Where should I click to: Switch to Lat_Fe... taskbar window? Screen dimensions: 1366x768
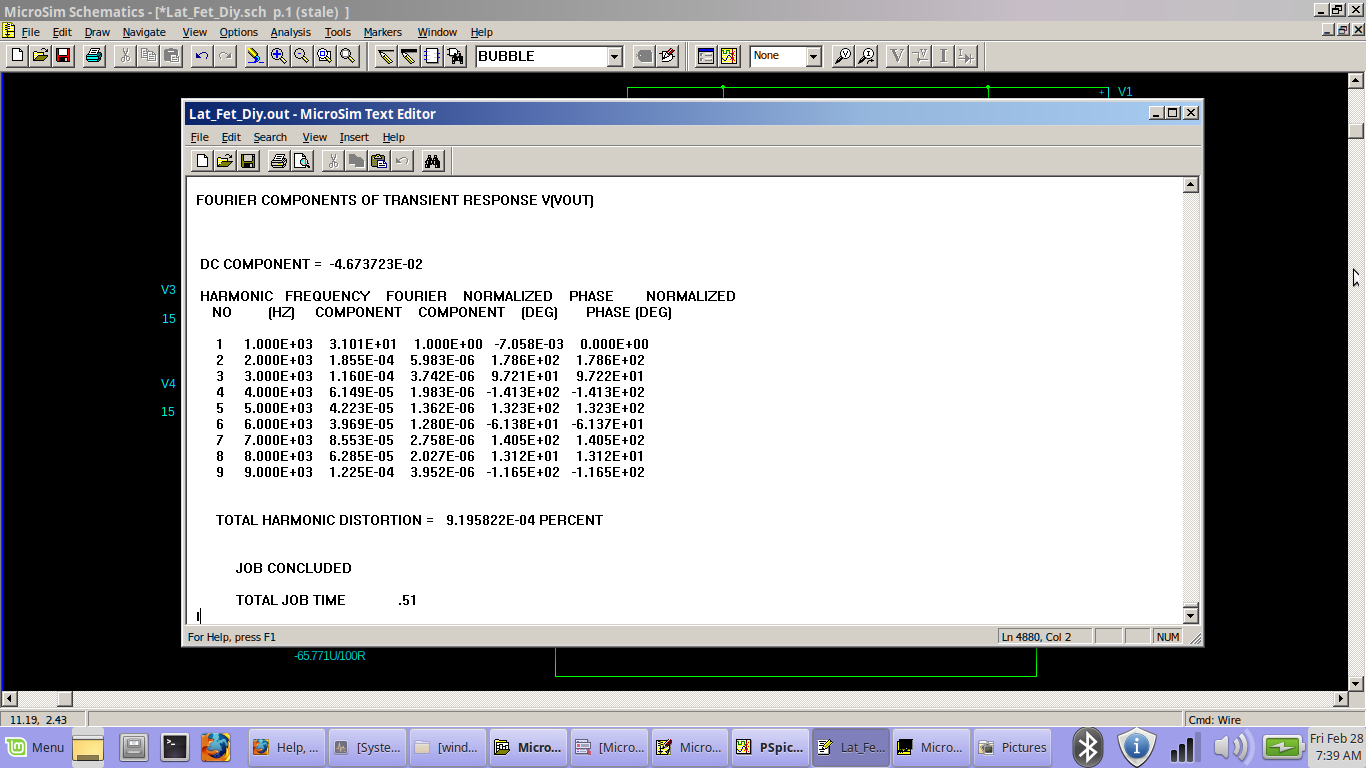[x=850, y=747]
